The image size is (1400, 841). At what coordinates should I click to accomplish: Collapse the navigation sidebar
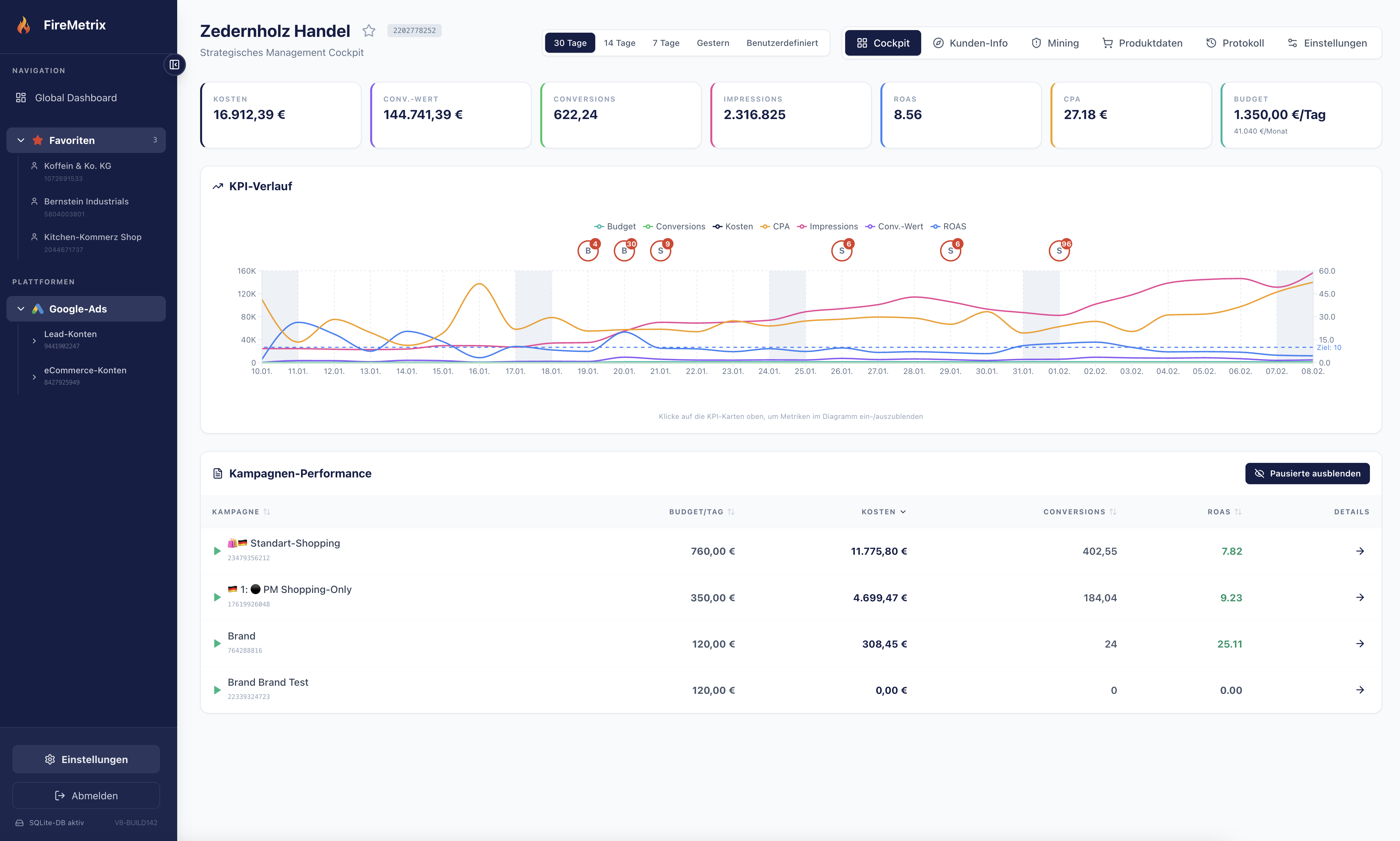pyautogui.click(x=174, y=65)
